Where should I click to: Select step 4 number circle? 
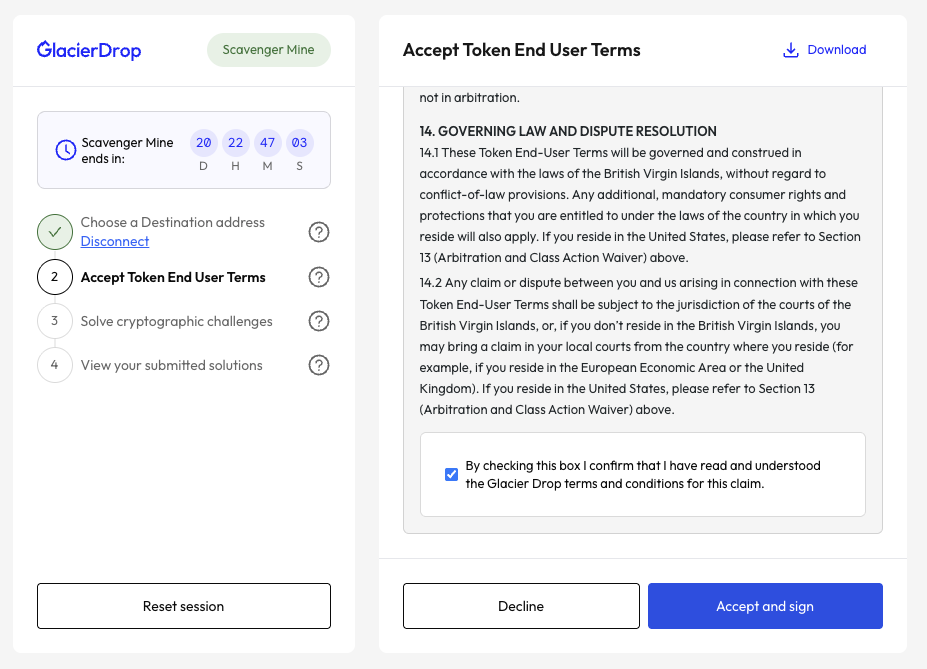[x=55, y=365]
